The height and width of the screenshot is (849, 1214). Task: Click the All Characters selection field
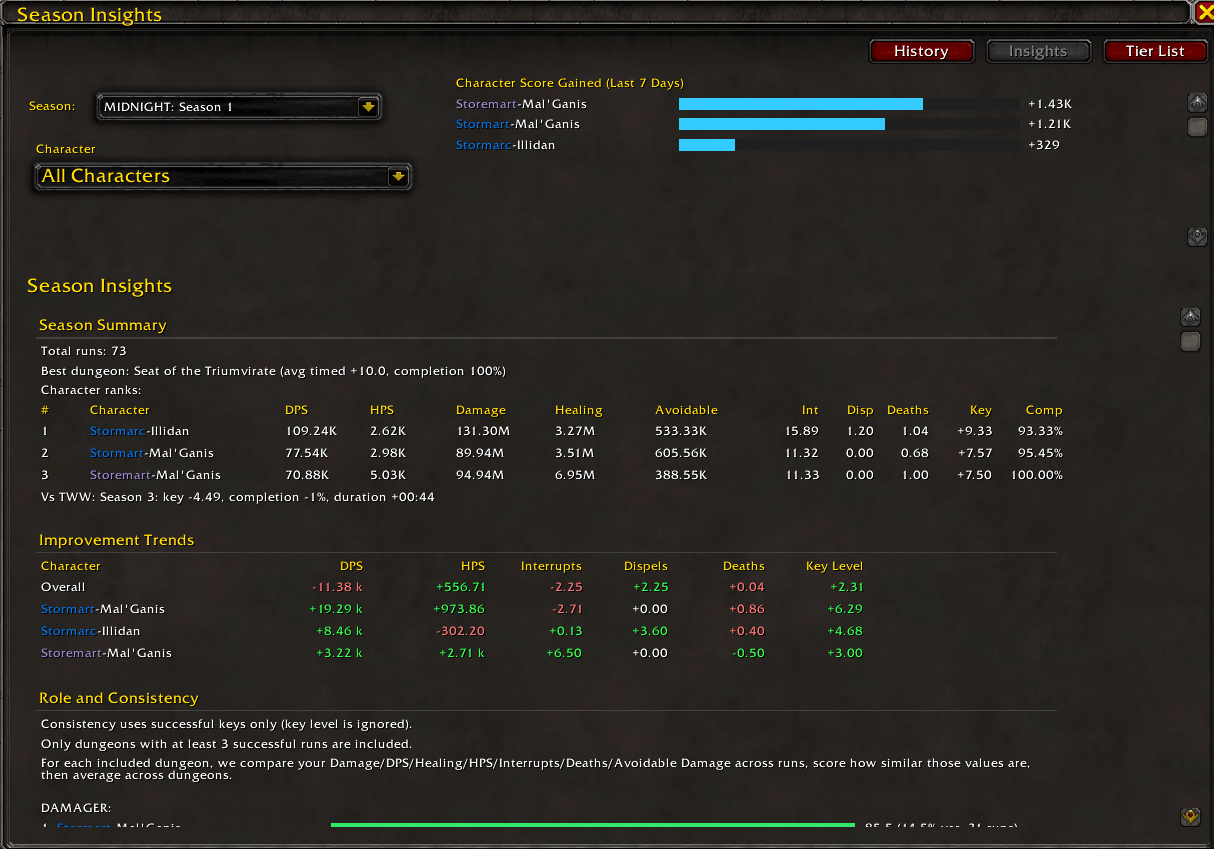223,176
